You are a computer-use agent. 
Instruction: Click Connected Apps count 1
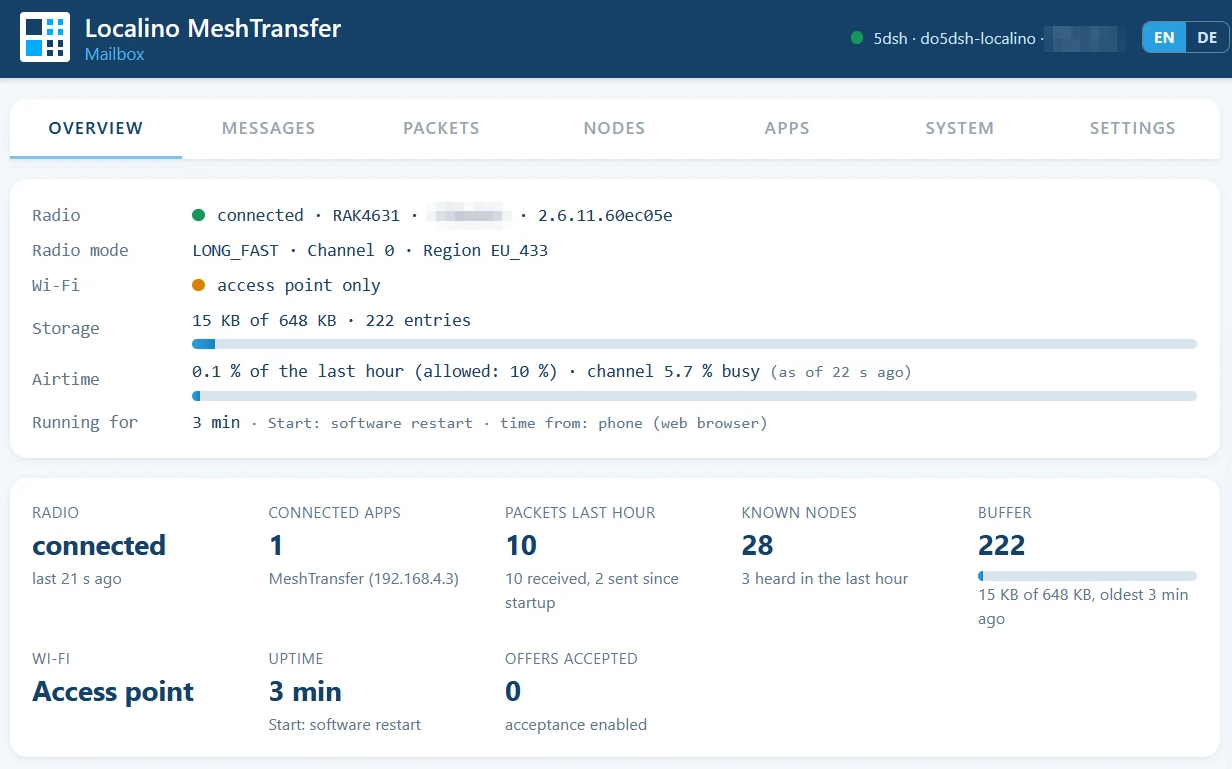tap(276, 545)
